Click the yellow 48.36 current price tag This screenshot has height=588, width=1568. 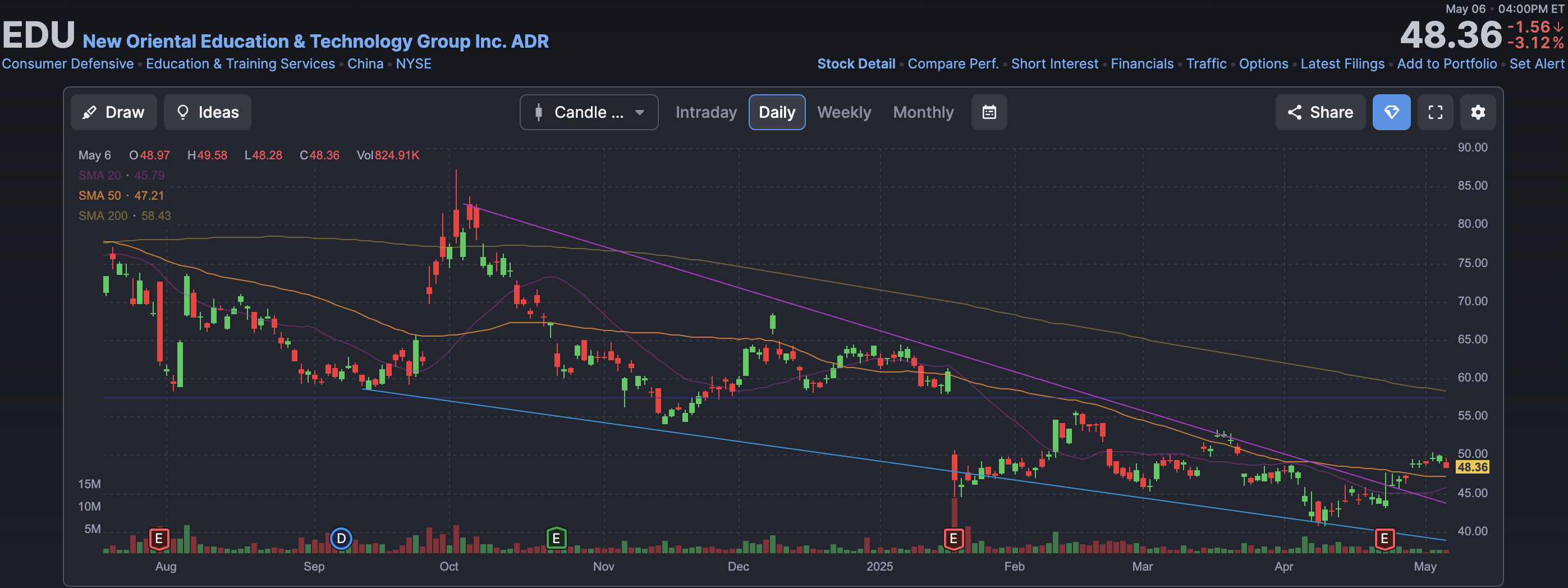click(1472, 467)
